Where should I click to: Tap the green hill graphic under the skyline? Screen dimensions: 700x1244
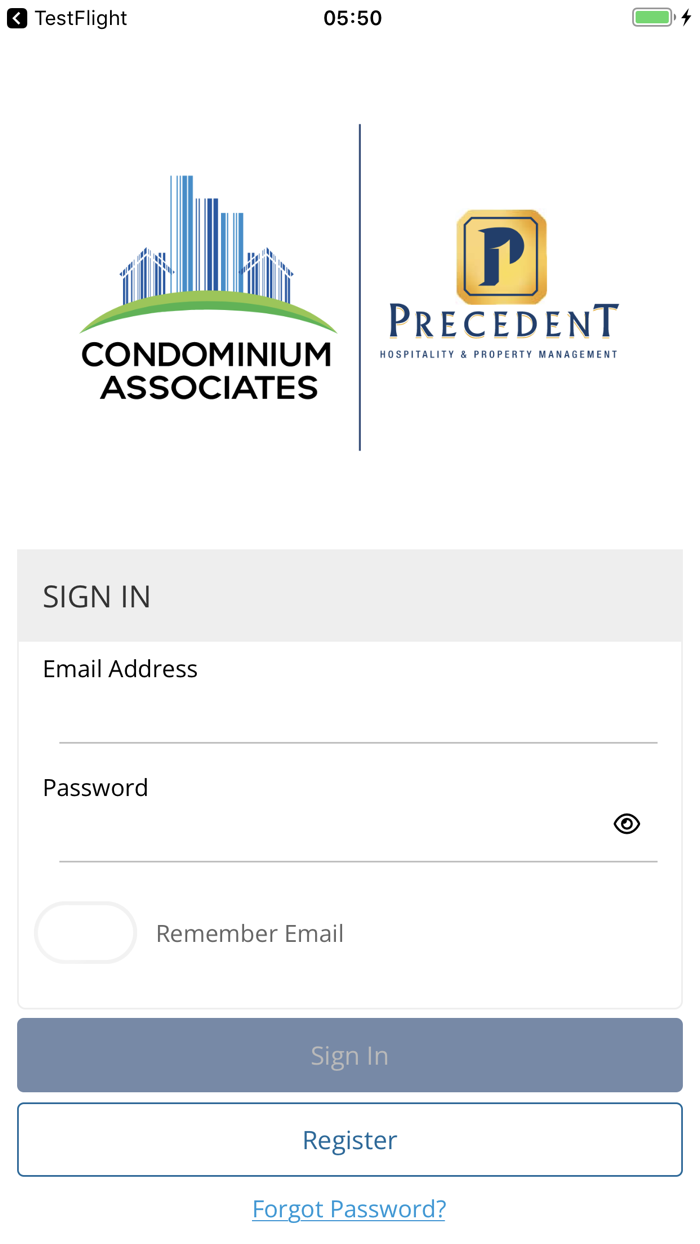point(207,310)
